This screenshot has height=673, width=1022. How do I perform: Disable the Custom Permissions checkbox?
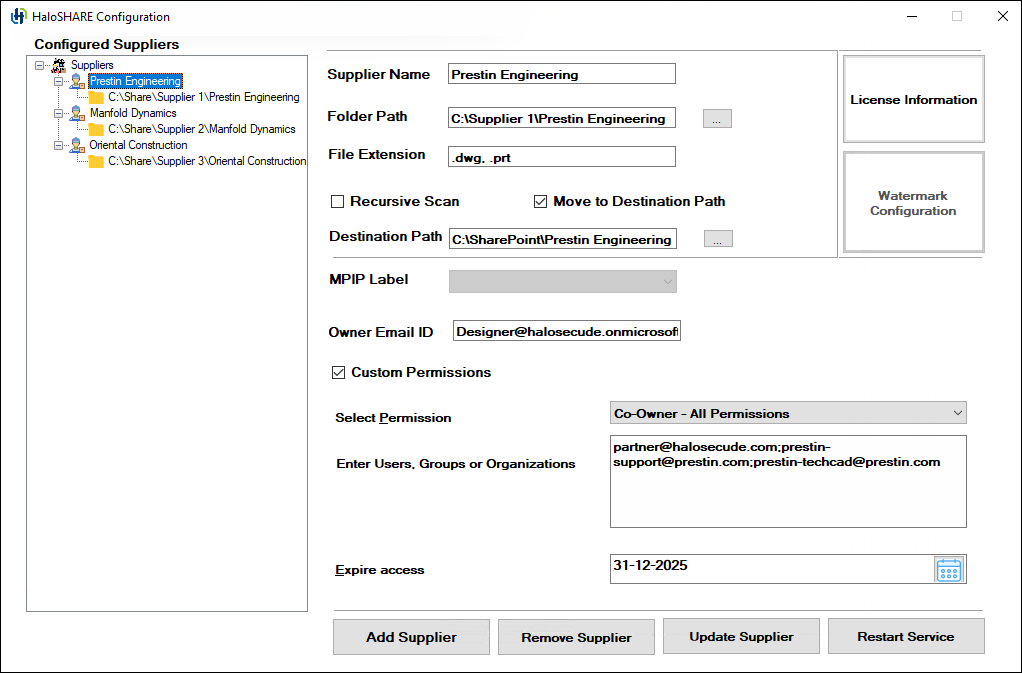pos(338,372)
